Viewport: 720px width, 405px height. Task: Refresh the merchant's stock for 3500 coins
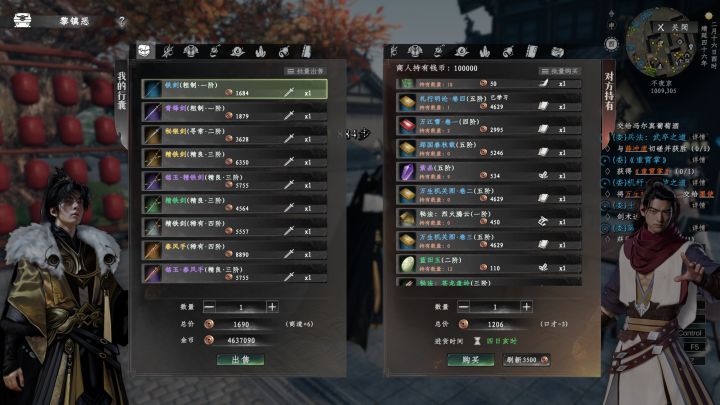(x=527, y=360)
